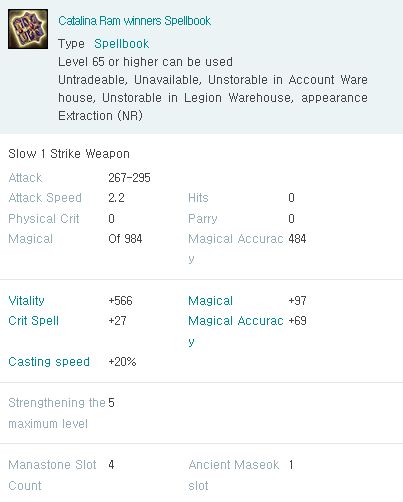The height and width of the screenshot is (502, 403).
Task: Open the Catalina Ram winners Spellbook link
Action: click(134, 21)
